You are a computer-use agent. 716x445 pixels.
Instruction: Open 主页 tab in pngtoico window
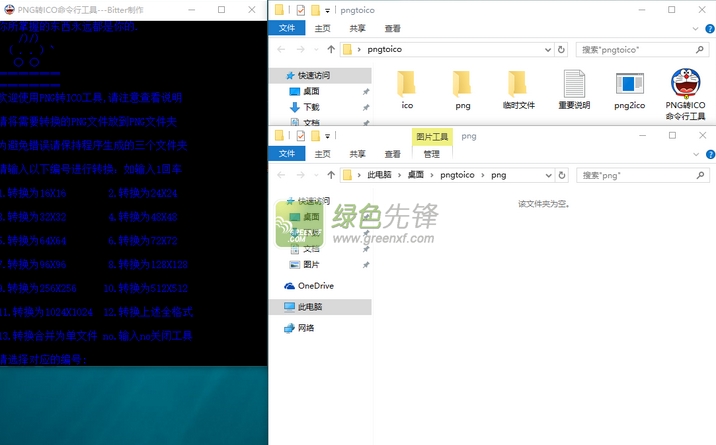pos(322,28)
